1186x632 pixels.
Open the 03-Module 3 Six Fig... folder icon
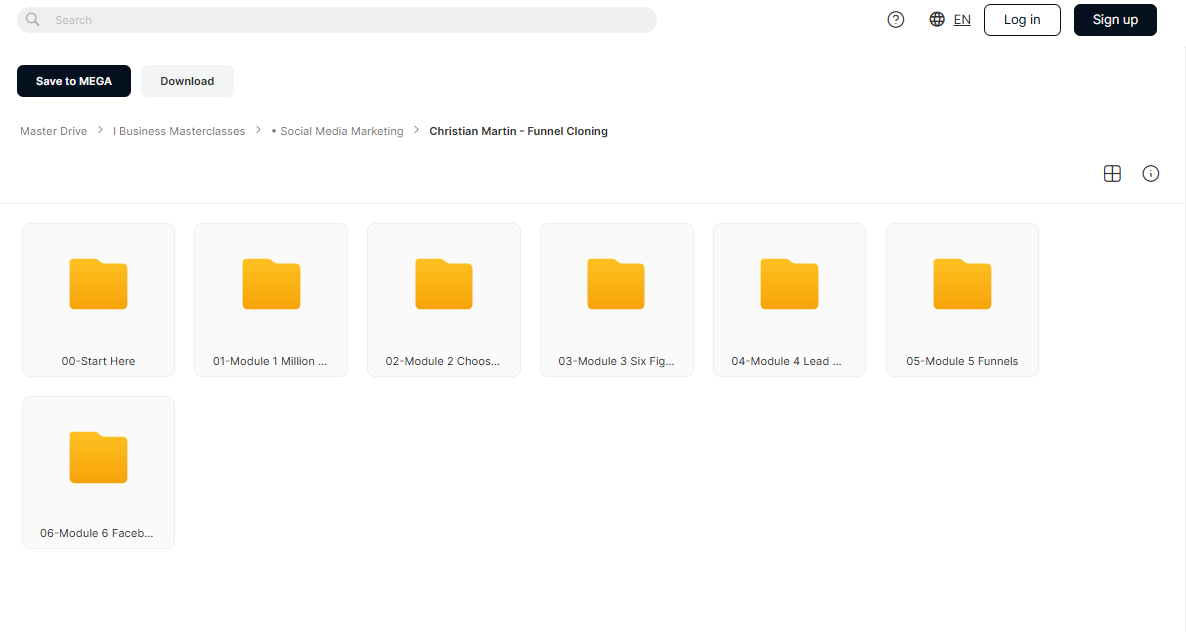tap(616, 284)
